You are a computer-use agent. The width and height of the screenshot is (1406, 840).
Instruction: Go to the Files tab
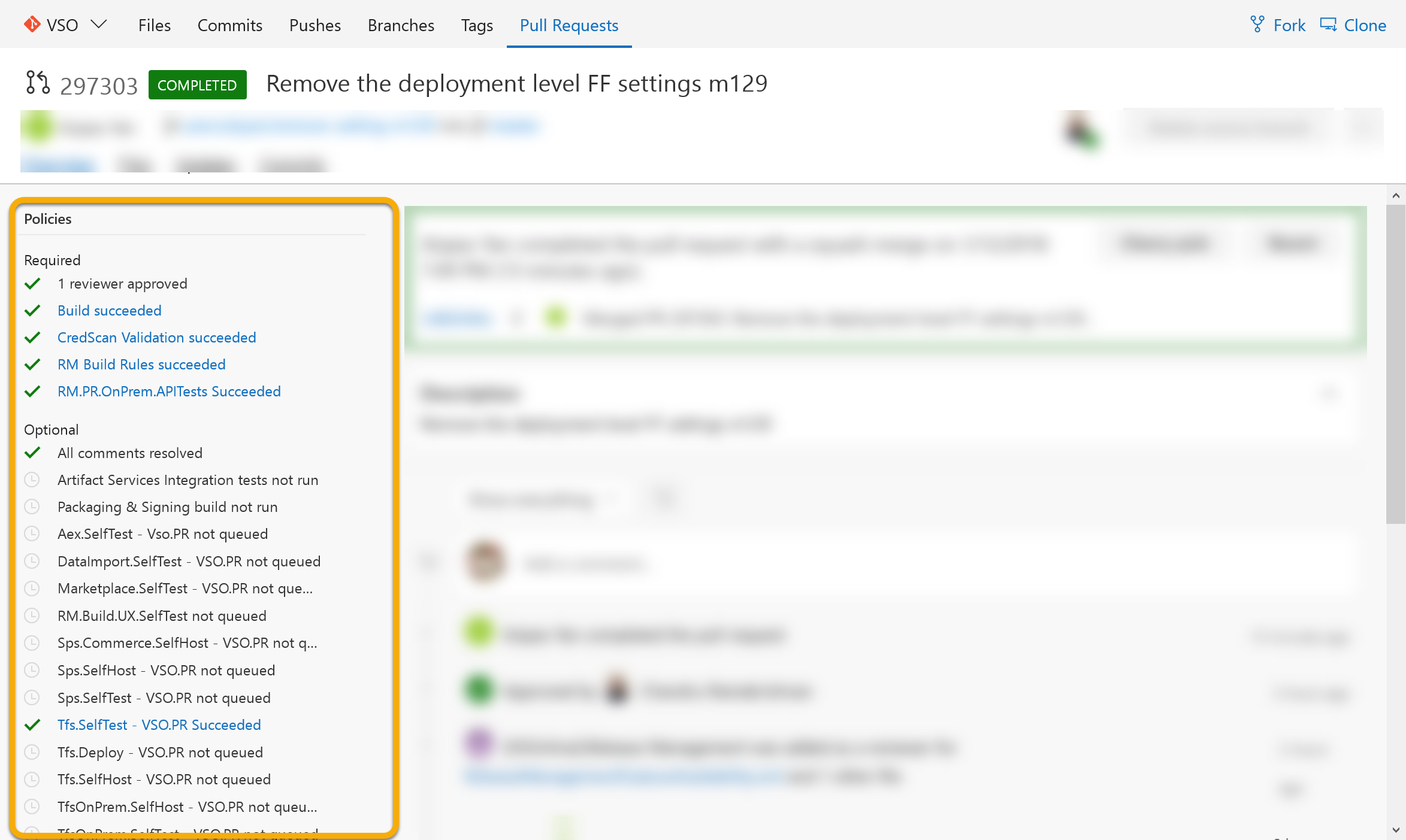coord(154,25)
